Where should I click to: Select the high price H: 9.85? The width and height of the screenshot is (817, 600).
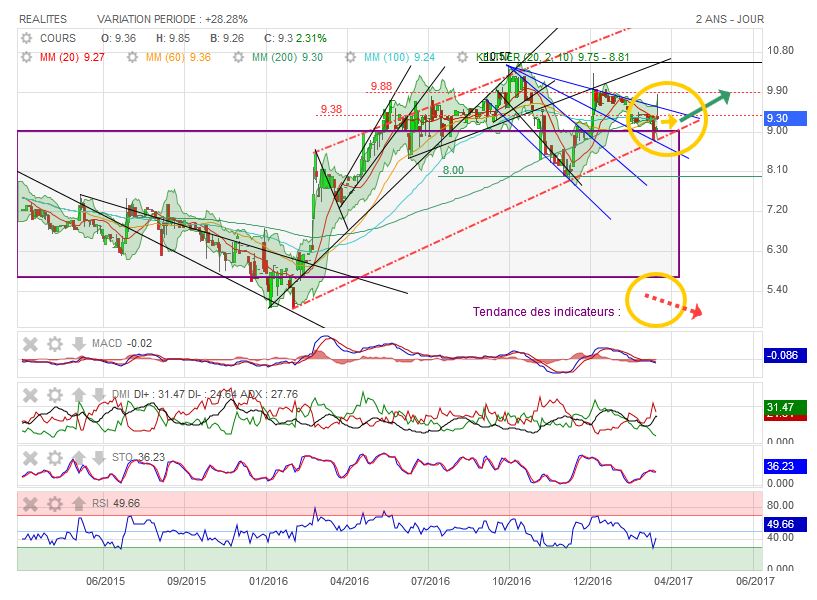[173, 38]
